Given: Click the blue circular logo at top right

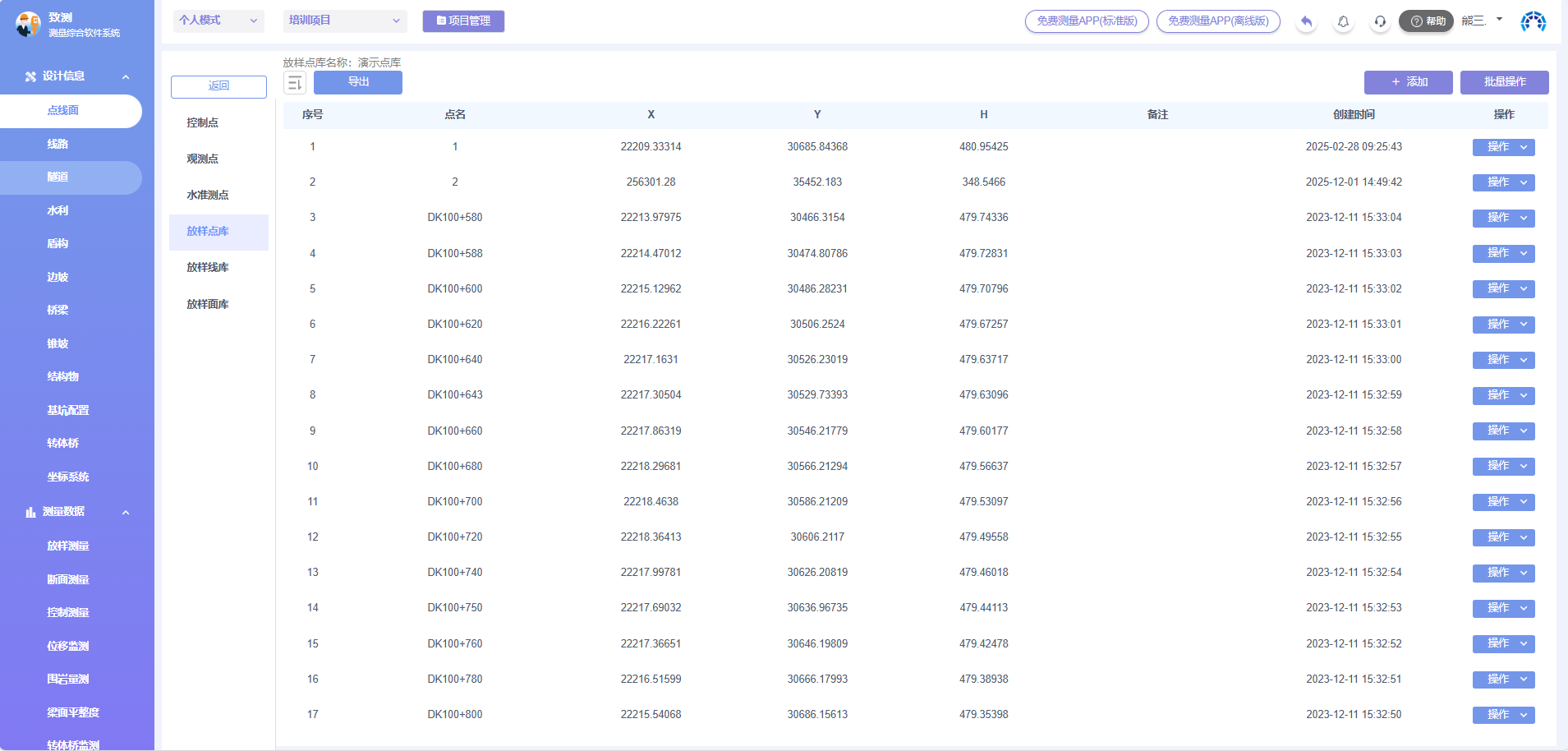Looking at the screenshot, I should 1533,21.
